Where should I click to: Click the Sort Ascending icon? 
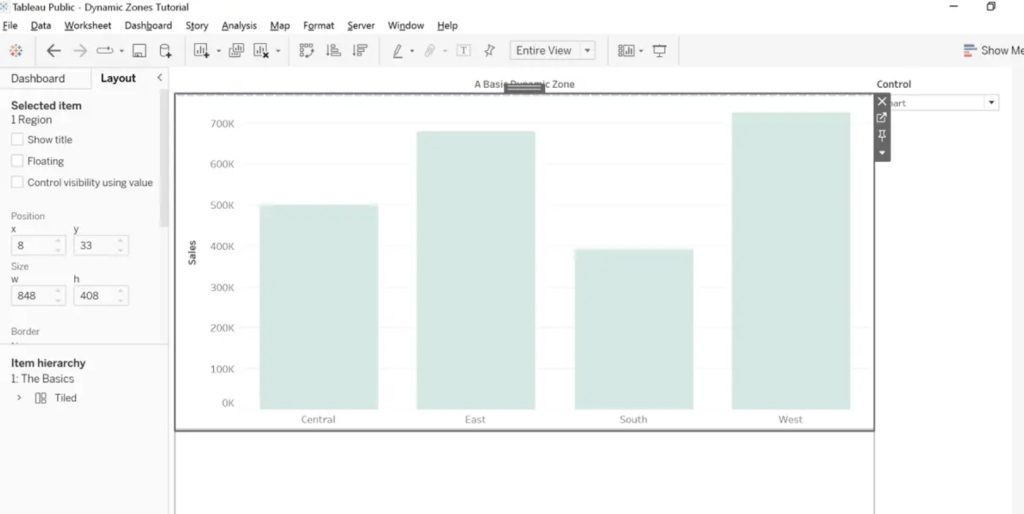334,51
